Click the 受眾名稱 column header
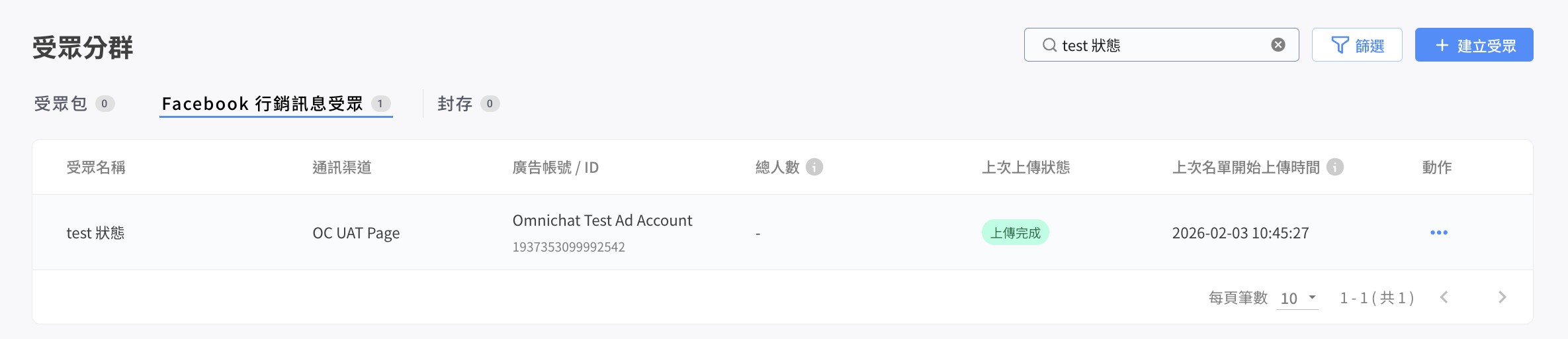The image size is (1568, 339). [x=96, y=168]
